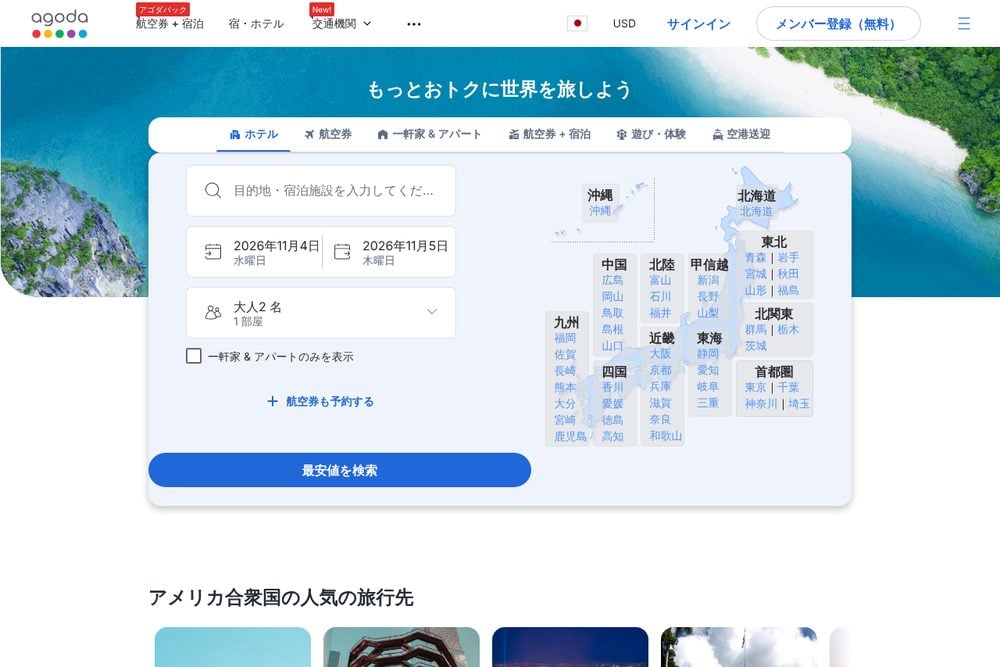
Task: Expand the 大人2名 guests dropdown
Action: pos(321,312)
